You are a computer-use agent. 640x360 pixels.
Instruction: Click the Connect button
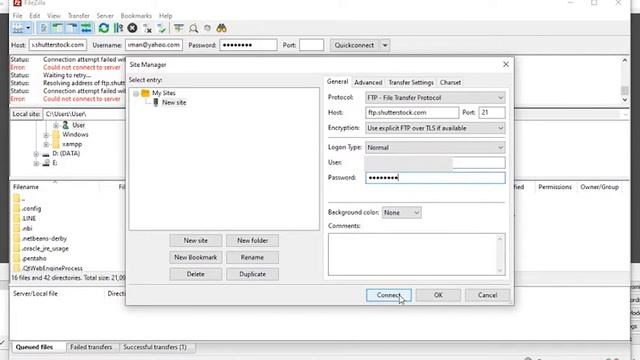coord(389,295)
